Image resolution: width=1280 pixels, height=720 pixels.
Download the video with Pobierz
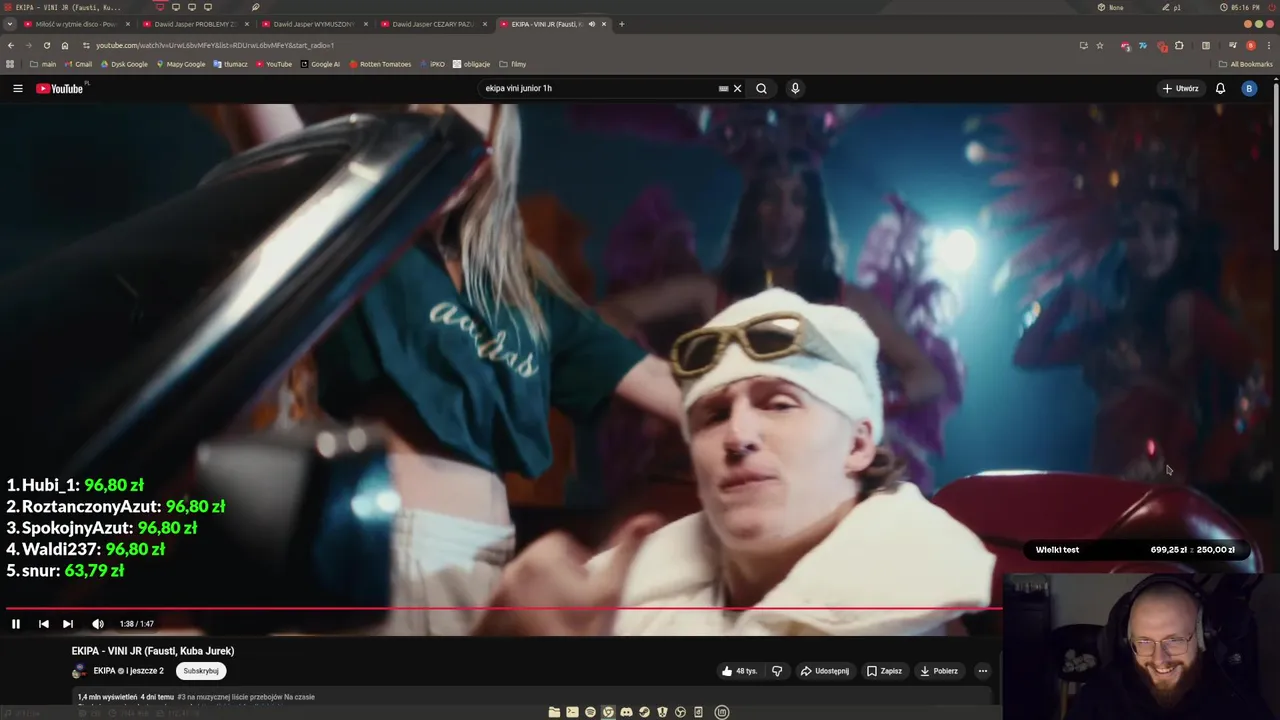coord(939,671)
